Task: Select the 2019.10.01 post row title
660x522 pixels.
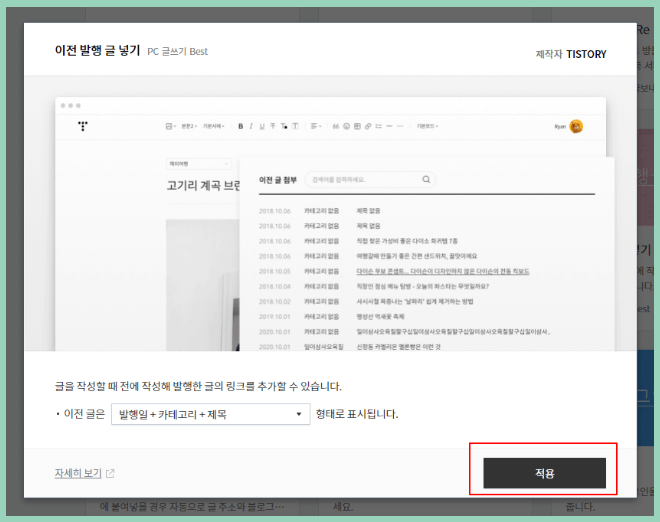Action: tap(381, 317)
